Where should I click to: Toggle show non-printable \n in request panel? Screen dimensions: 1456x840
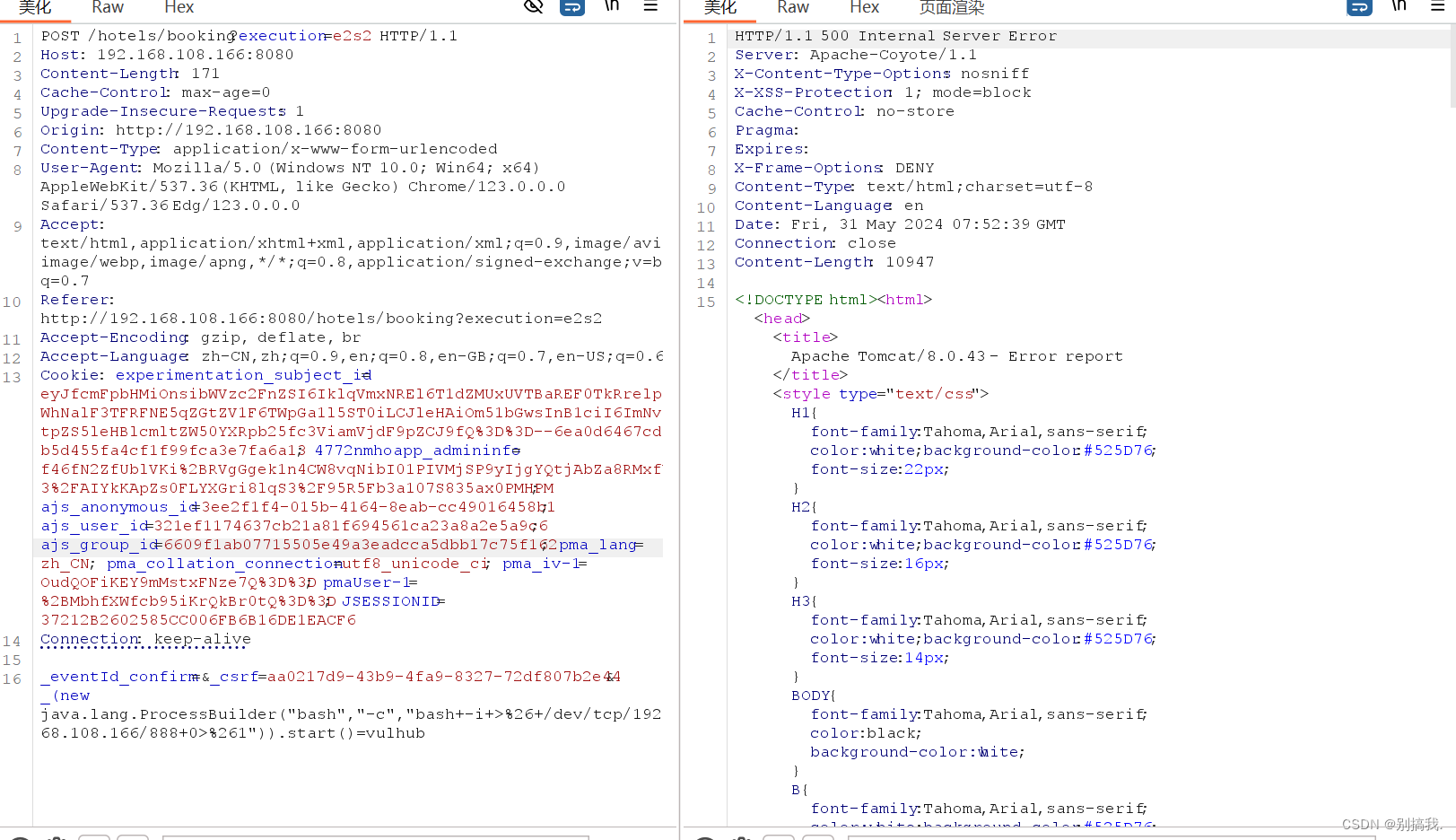[x=612, y=6]
